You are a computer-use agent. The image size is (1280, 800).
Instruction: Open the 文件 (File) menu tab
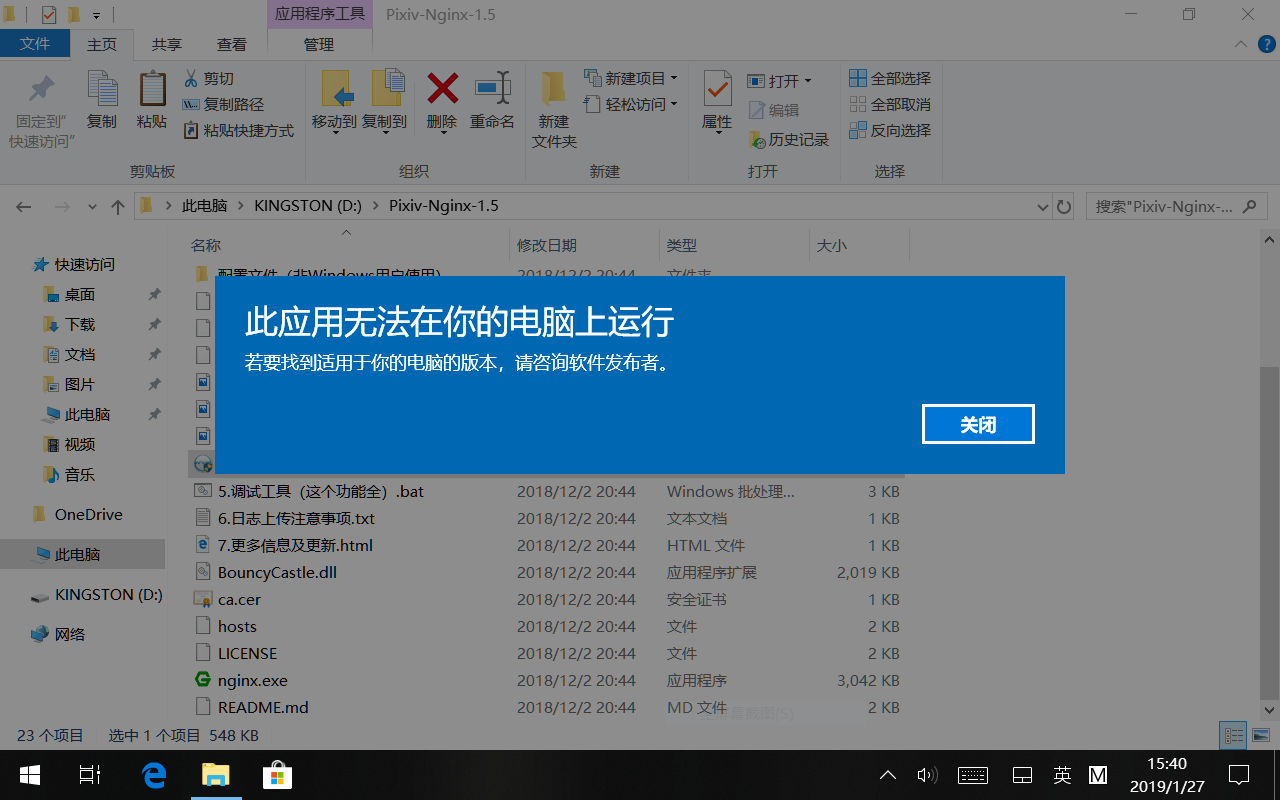(35, 44)
